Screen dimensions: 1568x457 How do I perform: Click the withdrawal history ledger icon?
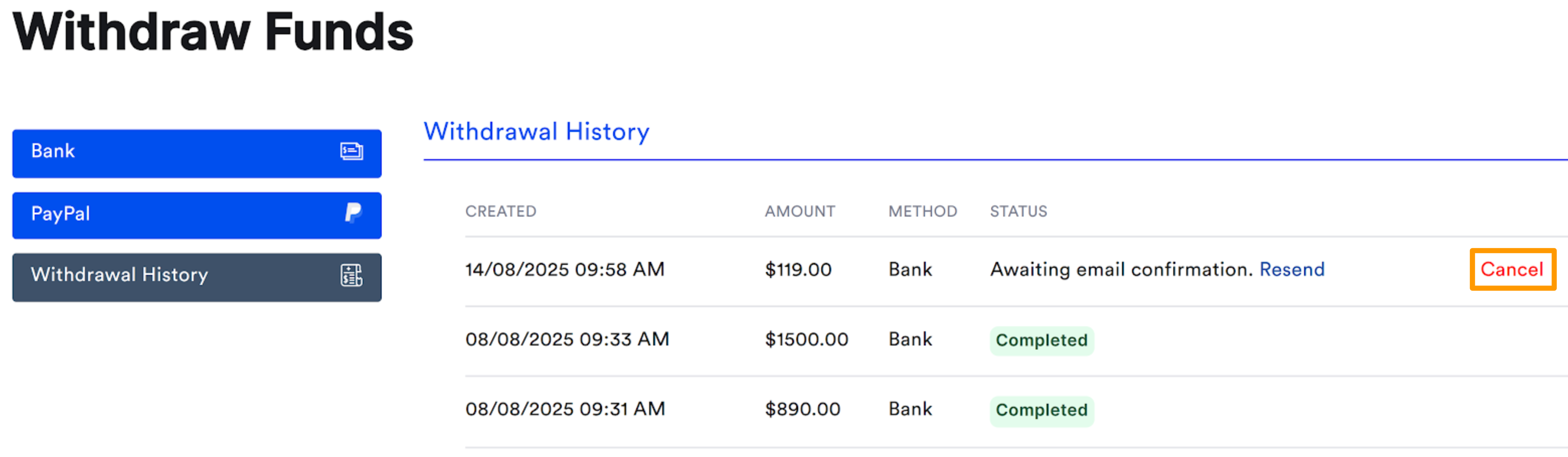(351, 275)
